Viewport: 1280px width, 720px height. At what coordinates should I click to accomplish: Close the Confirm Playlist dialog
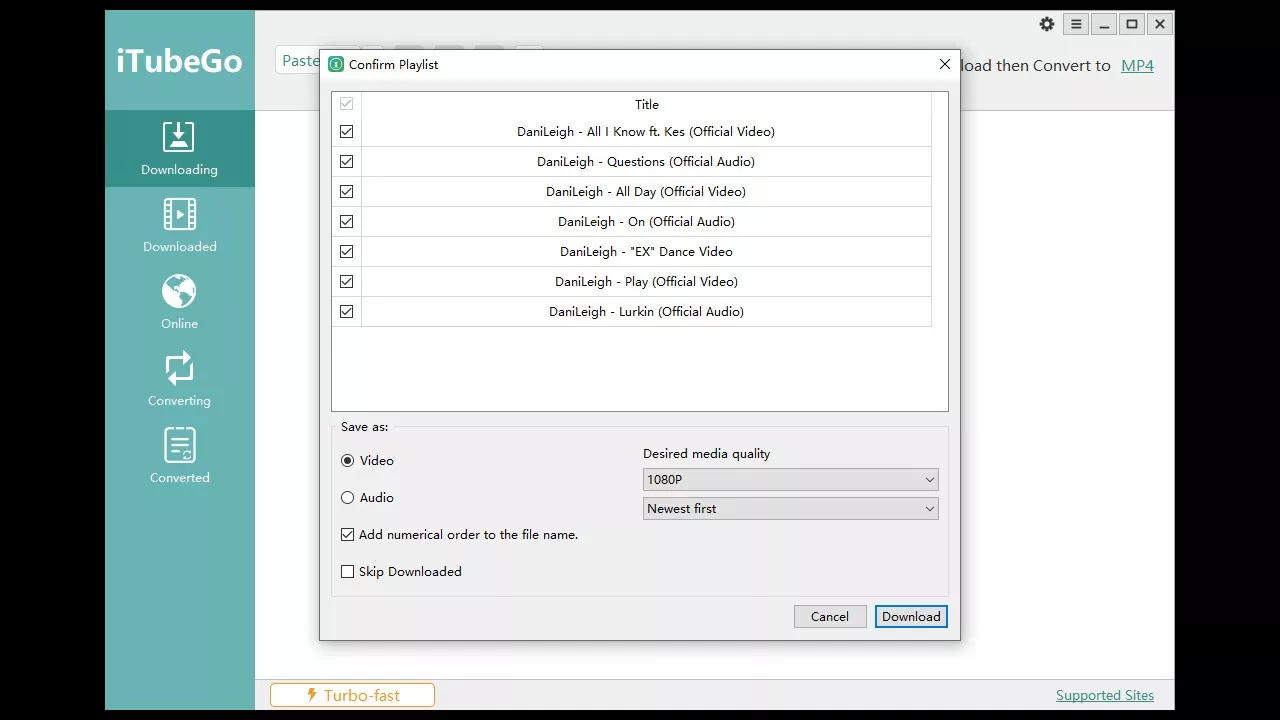click(944, 64)
